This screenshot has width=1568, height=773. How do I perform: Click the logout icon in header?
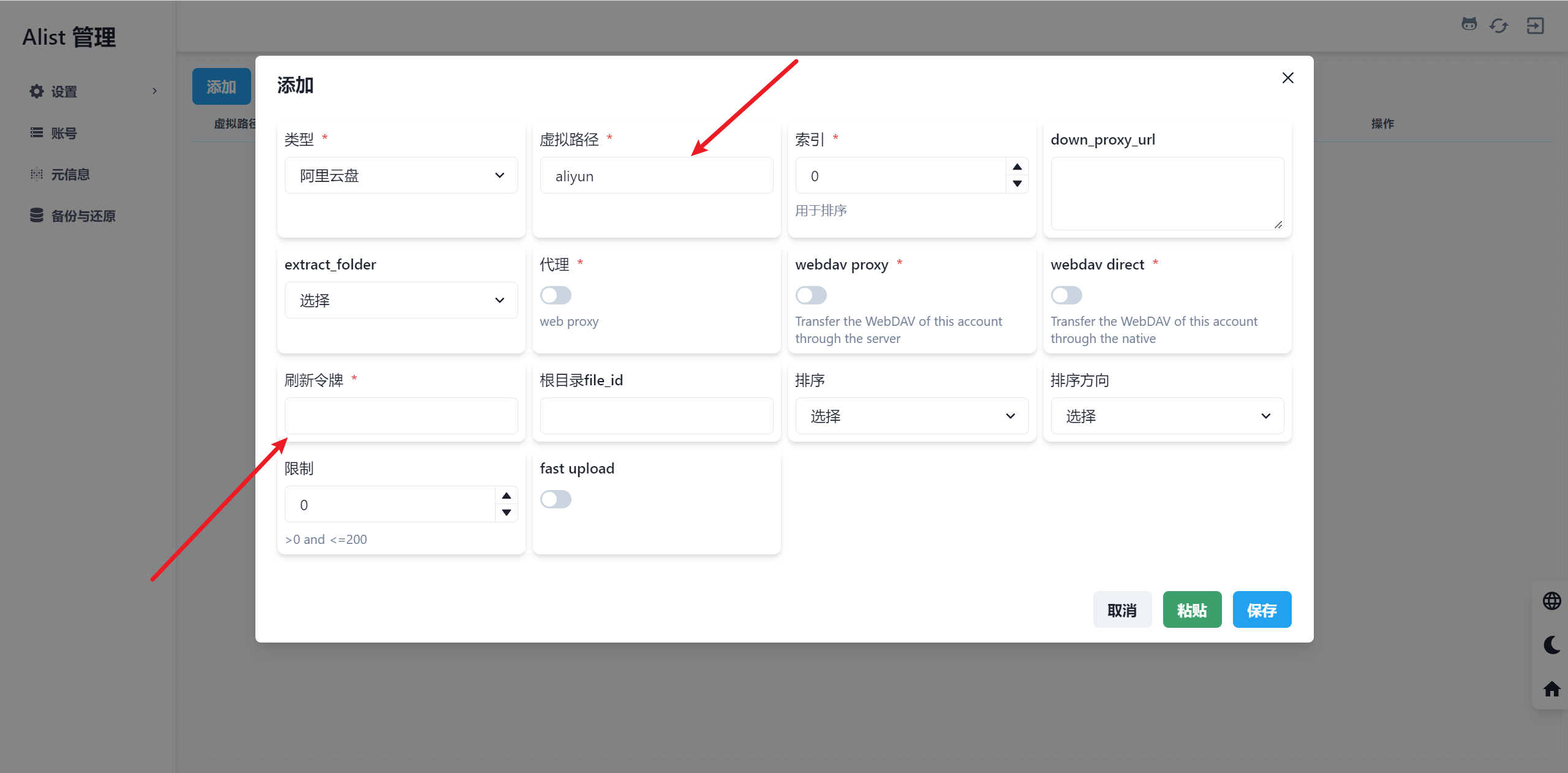point(1535,26)
